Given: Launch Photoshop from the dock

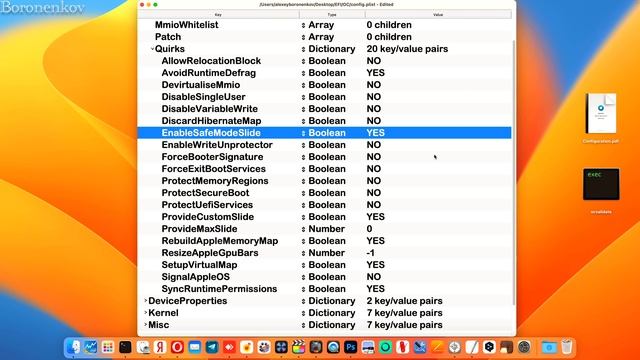Looking at the screenshot, I should pos(351,347).
